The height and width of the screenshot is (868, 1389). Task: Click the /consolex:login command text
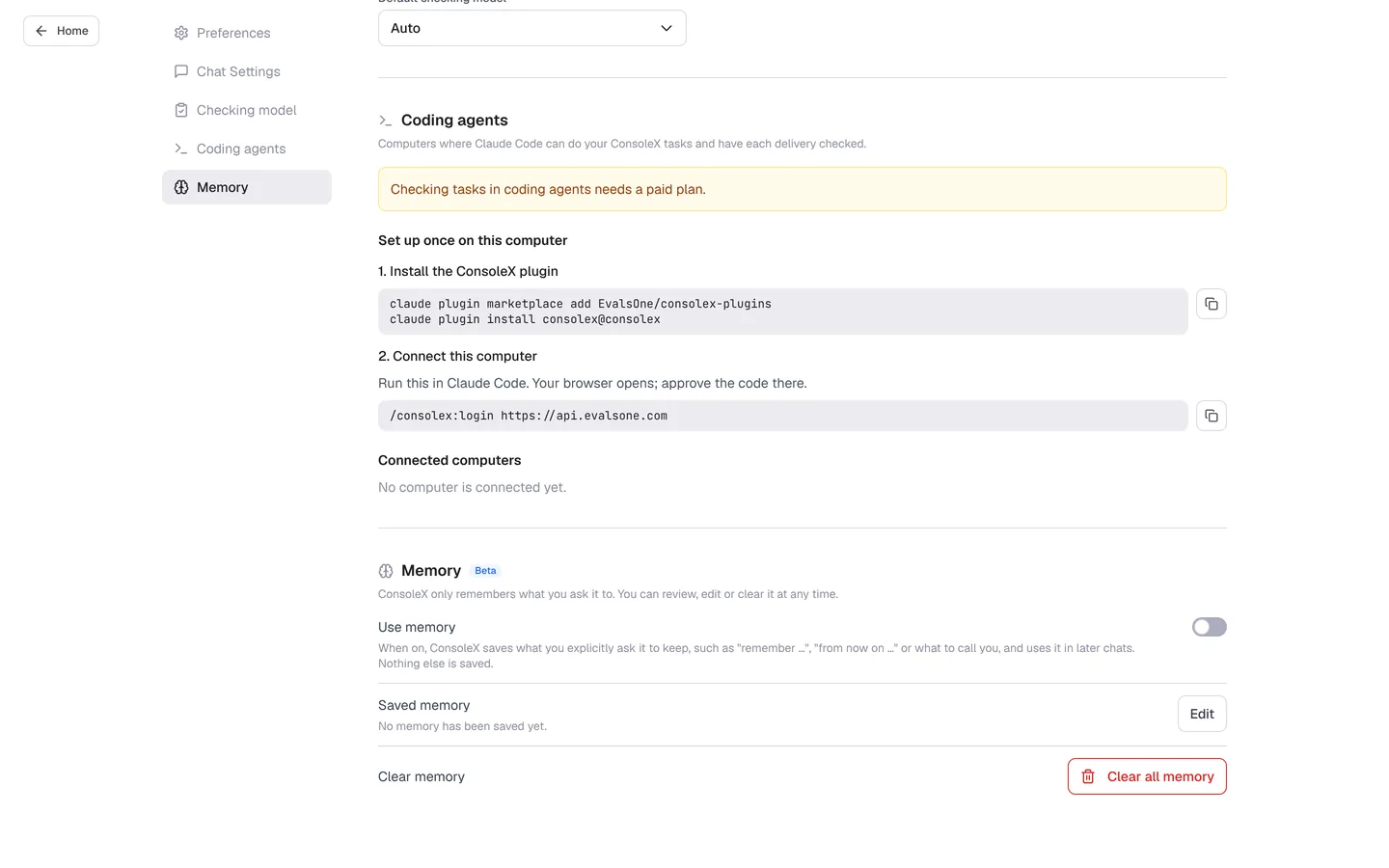[x=529, y=416]
